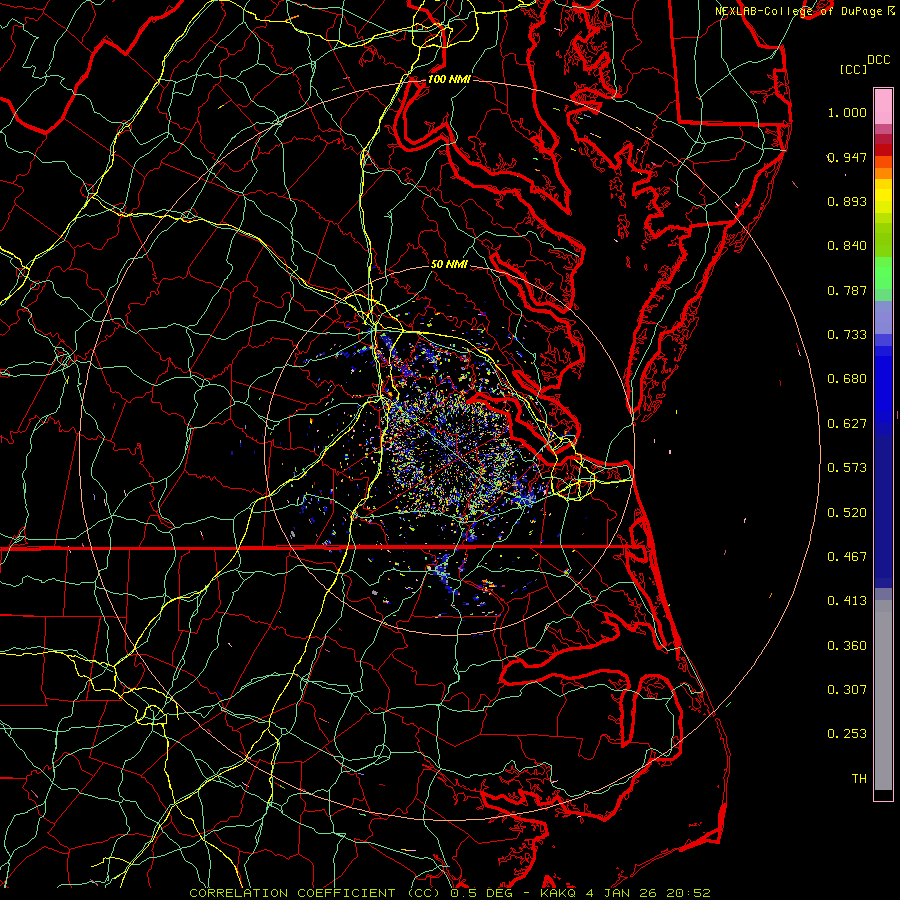Click the 1.000 value on the color scale
Image resolution: width=900 pixels, height=900 pixels.
(847, 112)
